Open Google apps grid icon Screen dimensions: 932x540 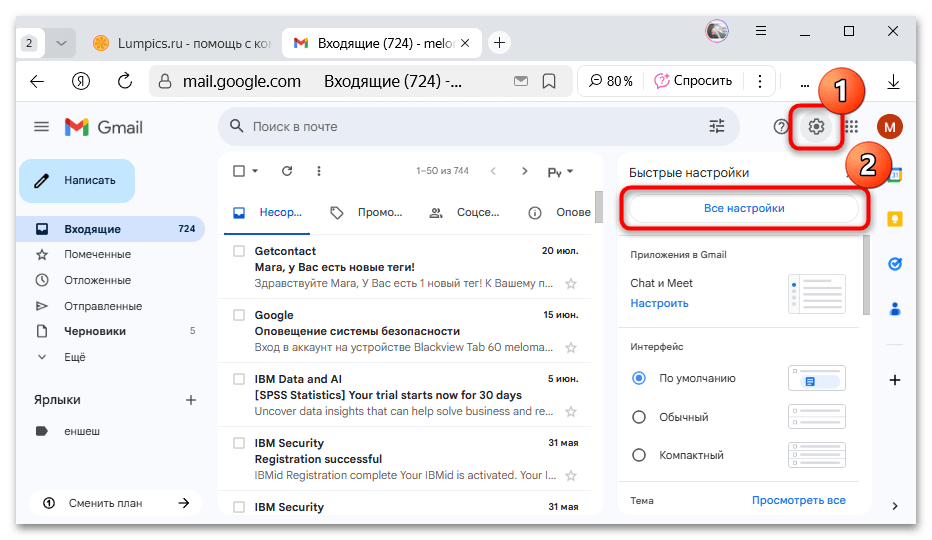pyautogui.click(x=852, y=127)
